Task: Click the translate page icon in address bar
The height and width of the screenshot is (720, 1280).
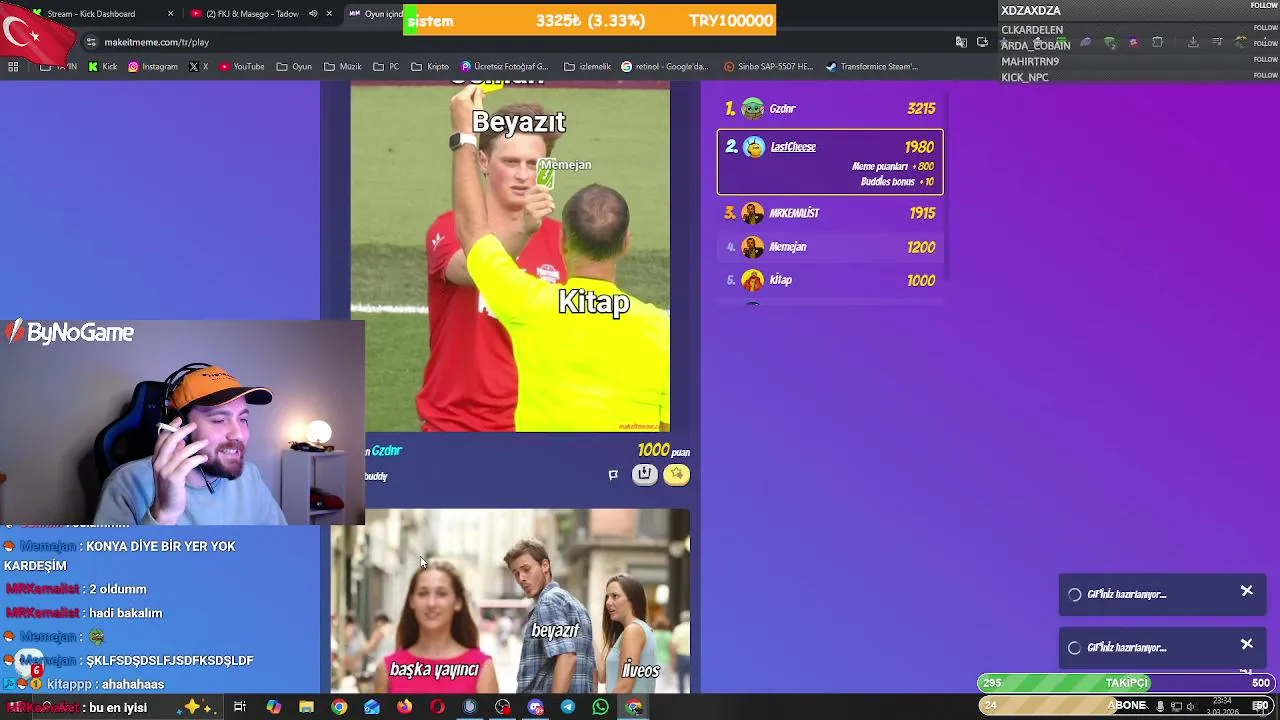Action: pyautogui.click(x=961, y=42)
